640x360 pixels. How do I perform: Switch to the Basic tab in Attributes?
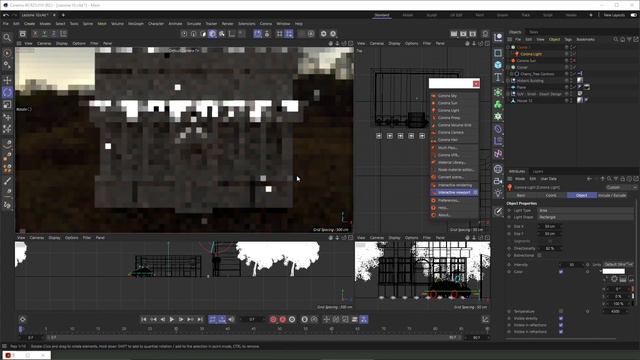tap(521, 196)
